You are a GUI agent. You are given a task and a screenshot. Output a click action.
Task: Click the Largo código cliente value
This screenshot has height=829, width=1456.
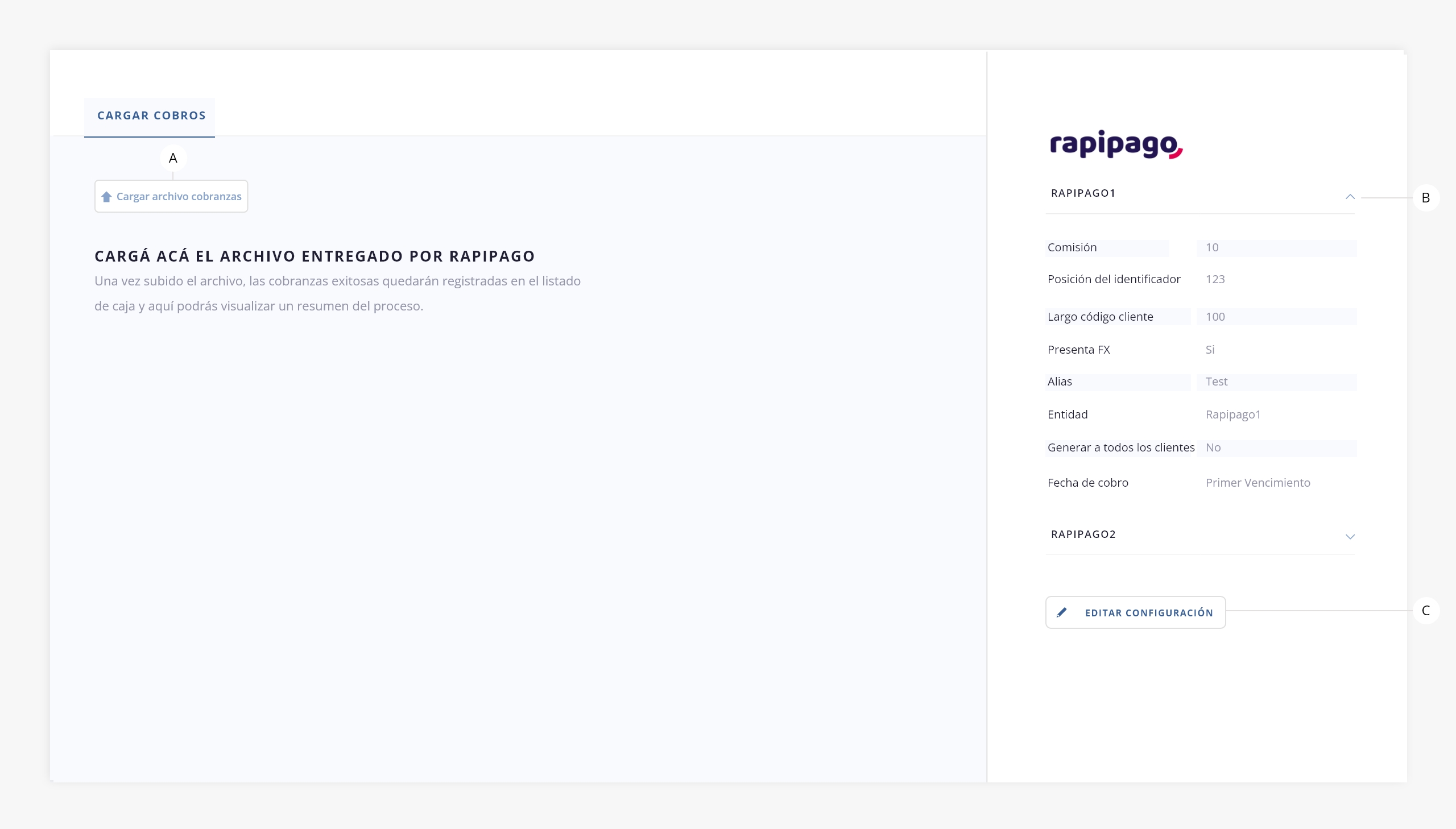point(1276,317)
